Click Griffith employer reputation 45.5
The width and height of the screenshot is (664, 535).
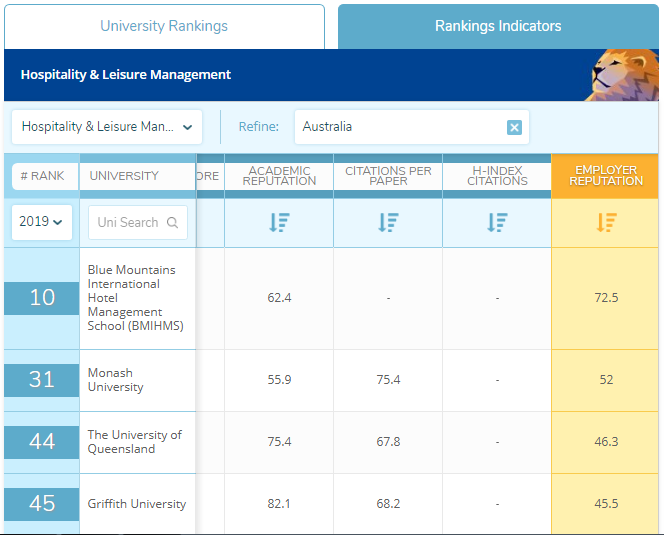coord(606,504)
